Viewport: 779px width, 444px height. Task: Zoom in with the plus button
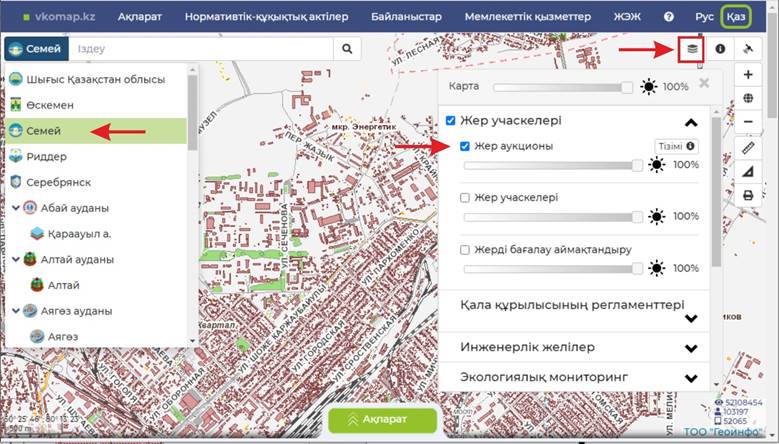[748, 75]
